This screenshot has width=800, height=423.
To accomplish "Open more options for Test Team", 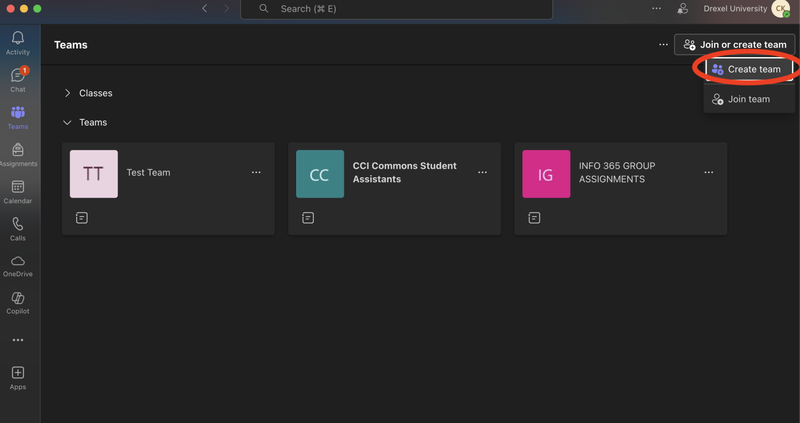I will pyautogui.click(x=256, y=172).
